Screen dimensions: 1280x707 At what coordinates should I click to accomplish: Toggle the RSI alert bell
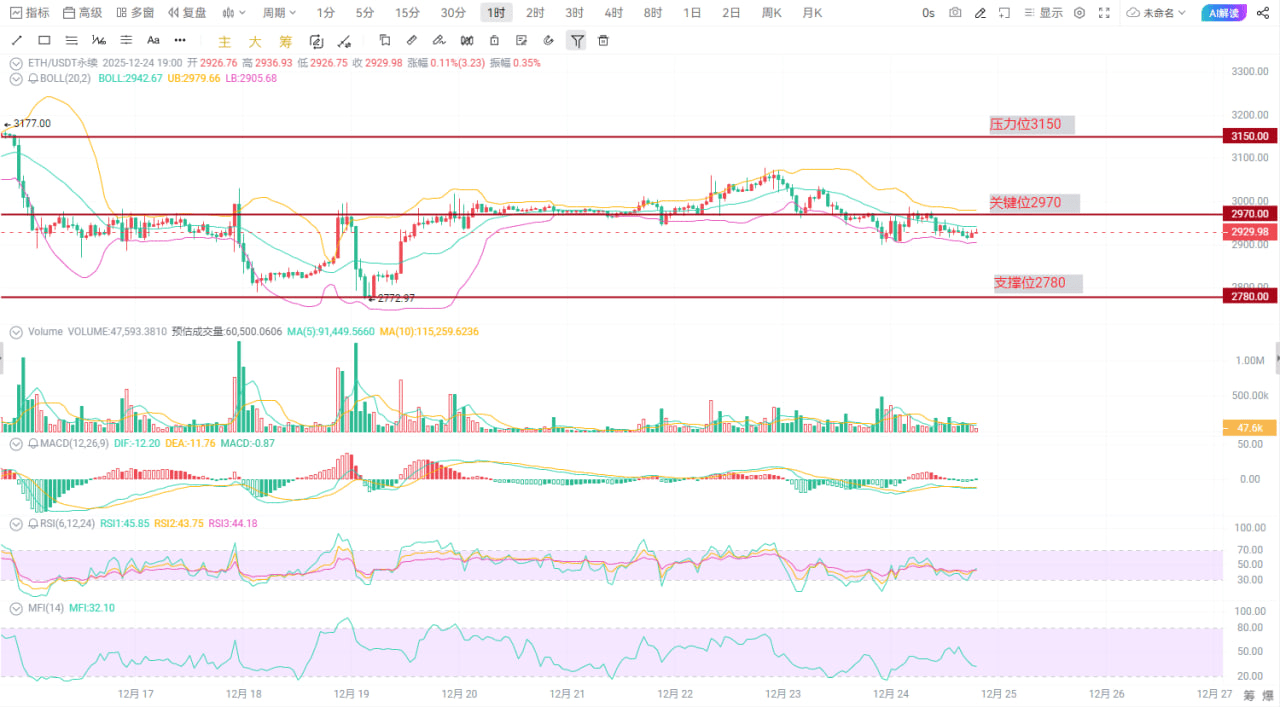(x=33, y=523)
